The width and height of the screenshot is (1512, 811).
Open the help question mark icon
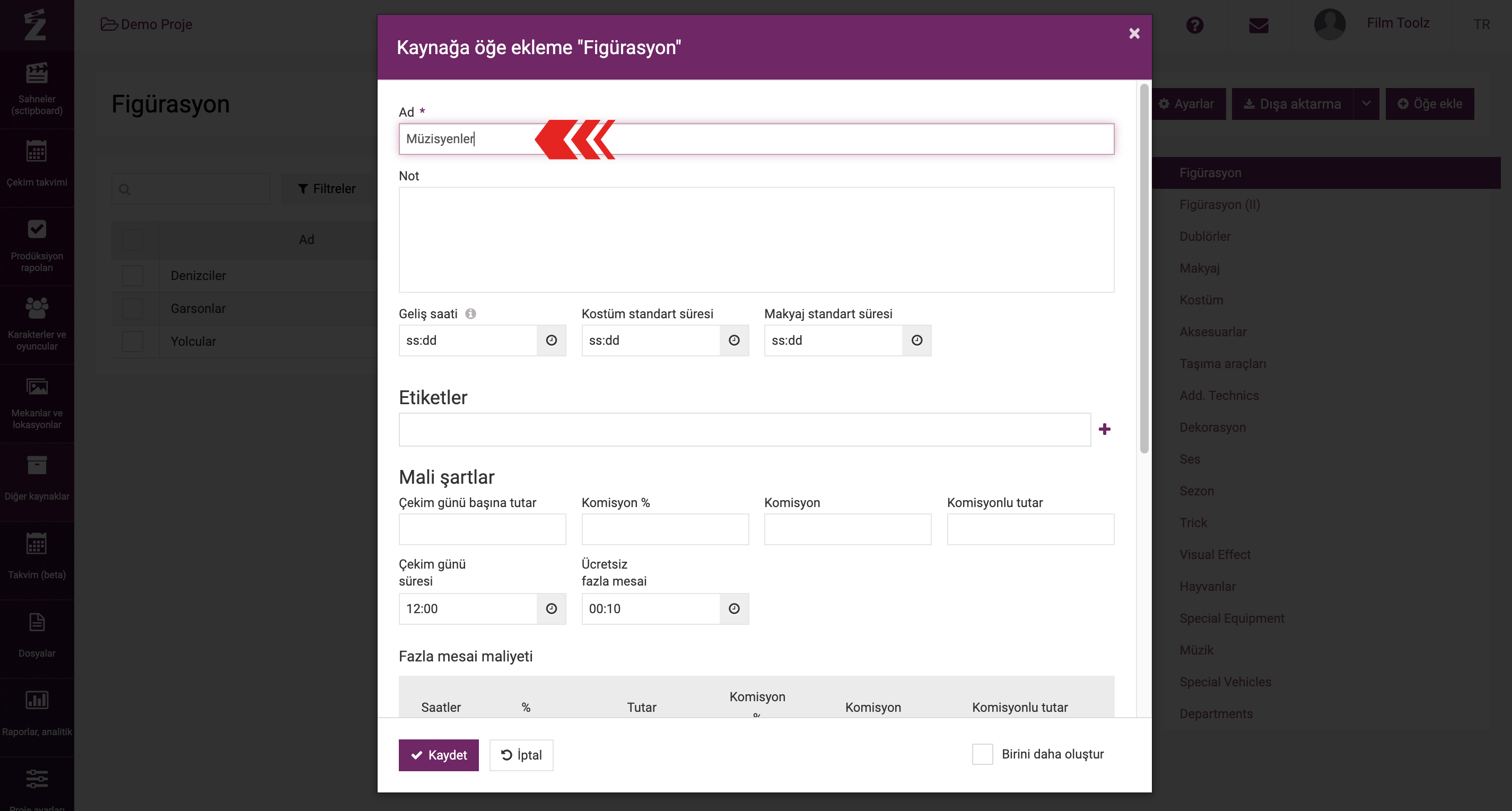pyautogui.click(x=1194, y=24)
